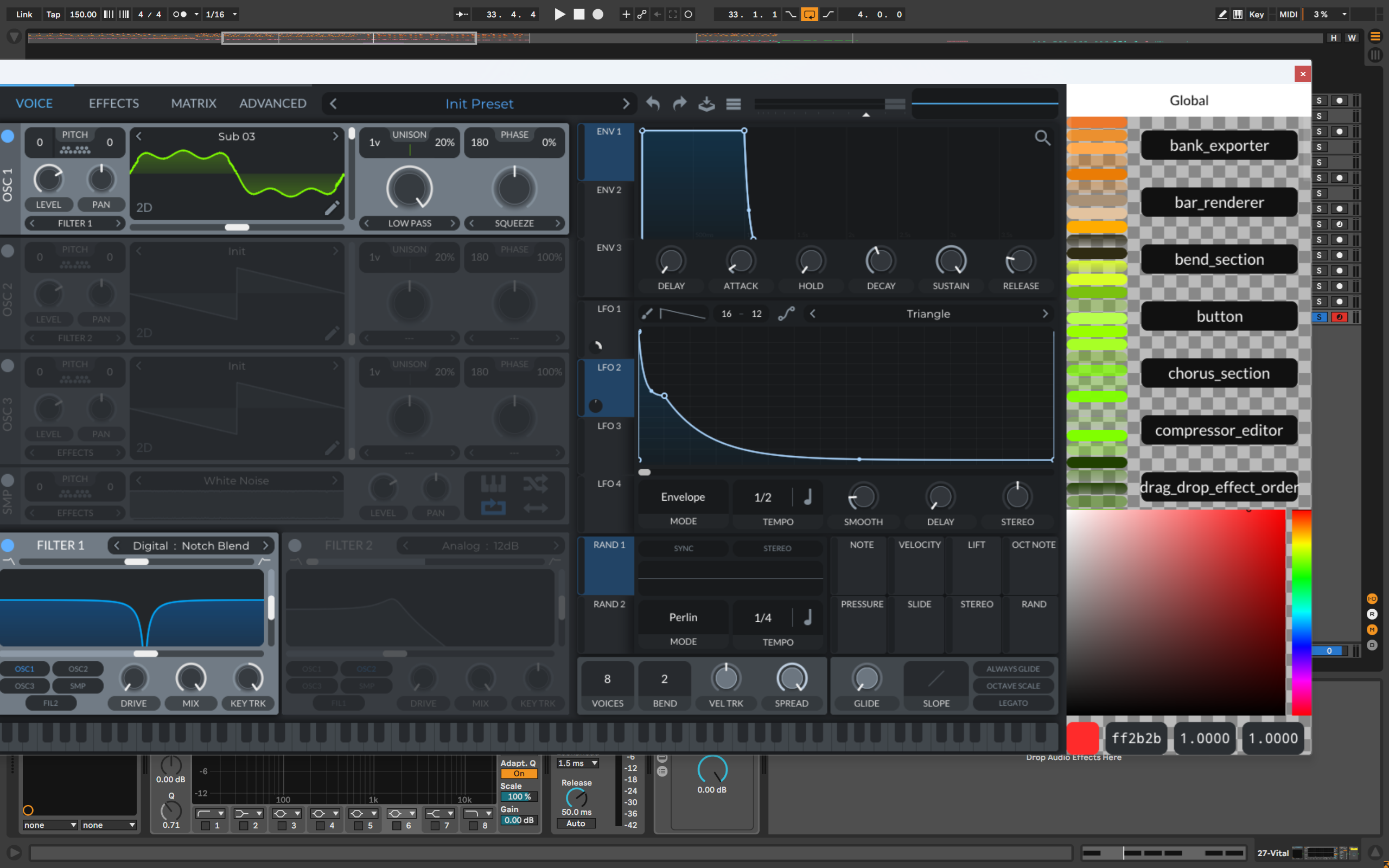Screen dimensions: 1389x868
Task: Click the redo arrow icon in Vital
Action: point(679,104)
